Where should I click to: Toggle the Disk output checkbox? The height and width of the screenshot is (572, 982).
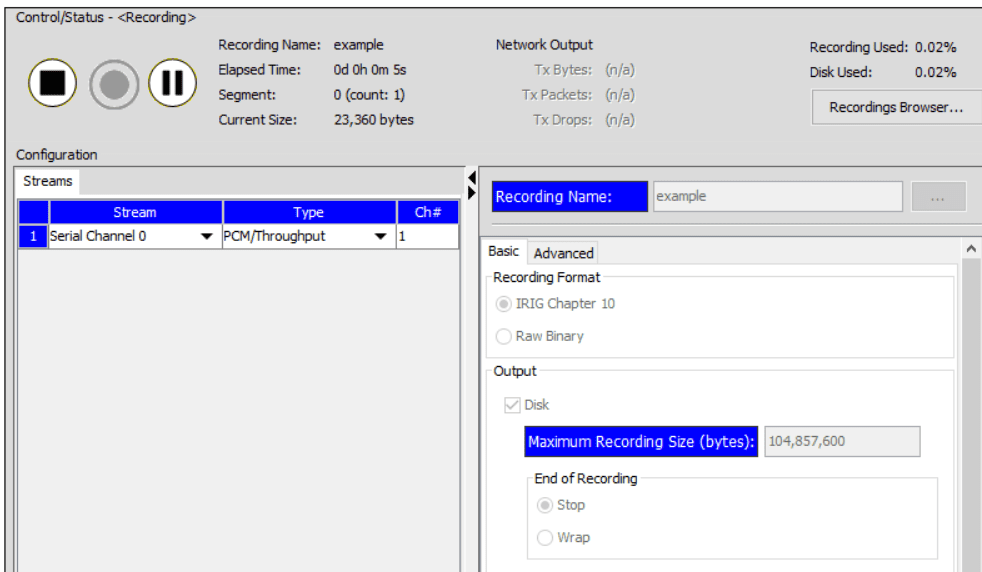[x=512, y=405]
